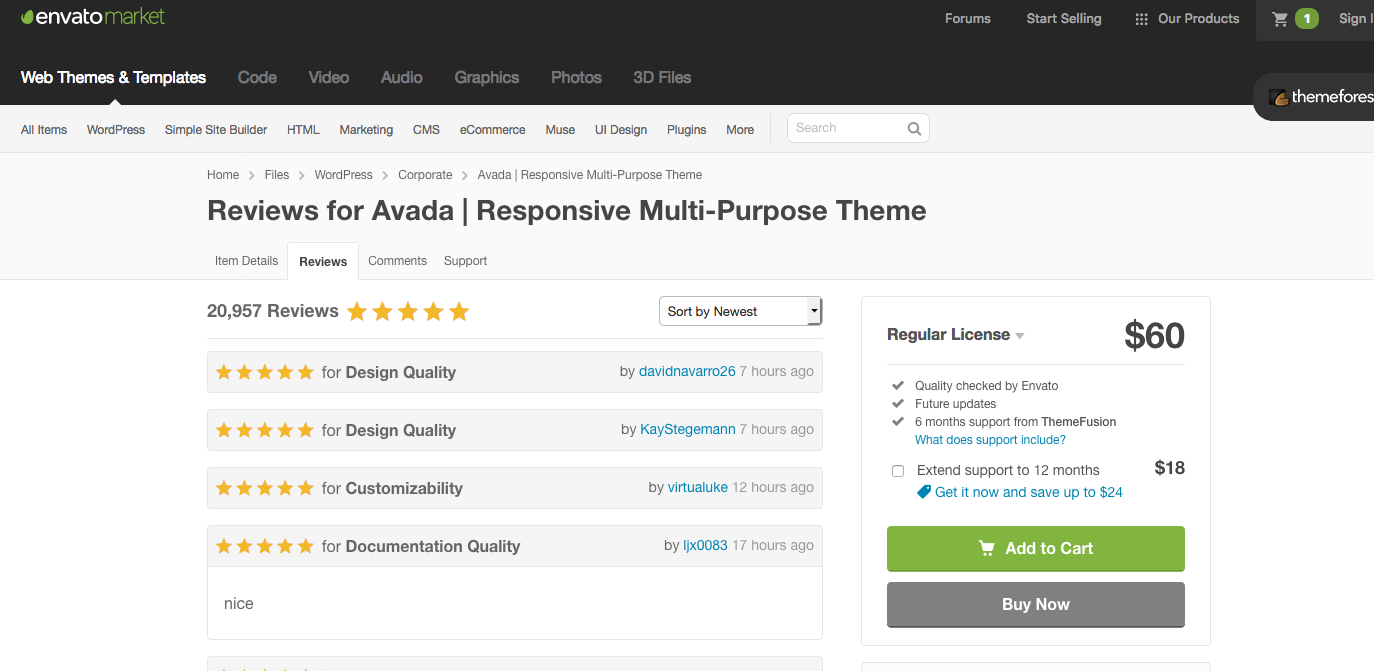Click the ThemeForest logo badge
1374x671 pixels.
(1314, 97)
